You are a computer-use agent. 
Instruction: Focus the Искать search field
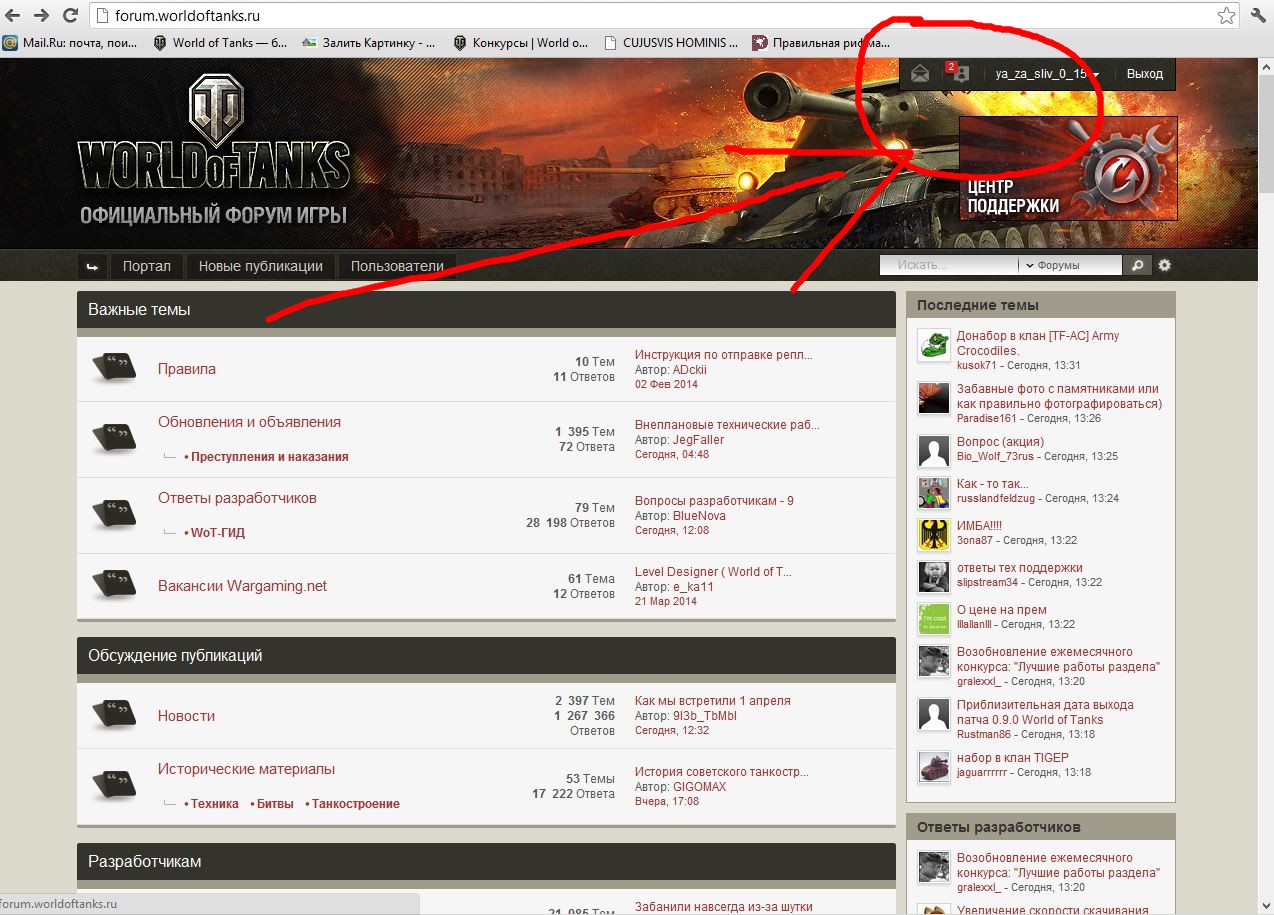point(948,265)
